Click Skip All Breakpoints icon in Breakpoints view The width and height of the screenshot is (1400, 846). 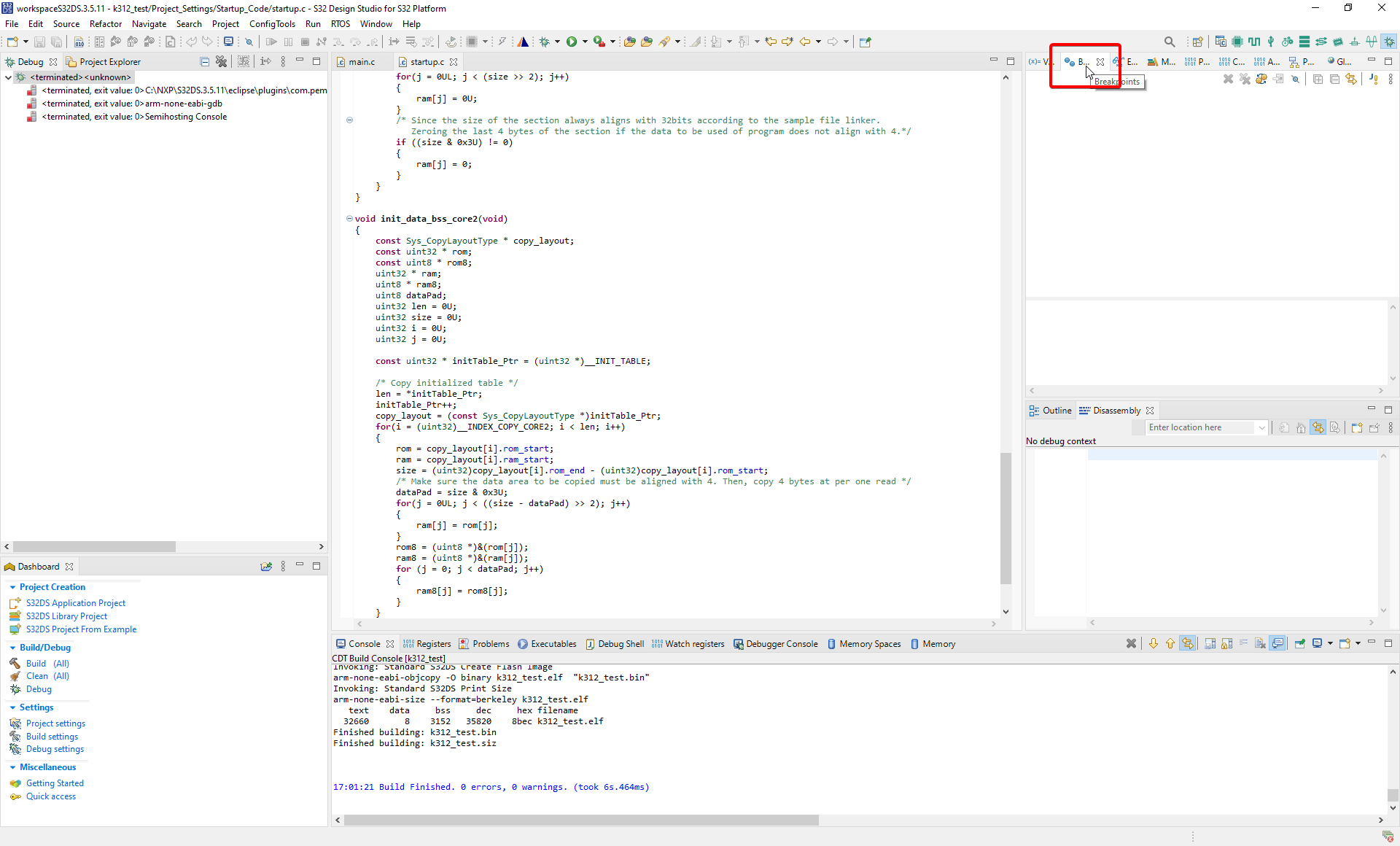point(1296,79)
